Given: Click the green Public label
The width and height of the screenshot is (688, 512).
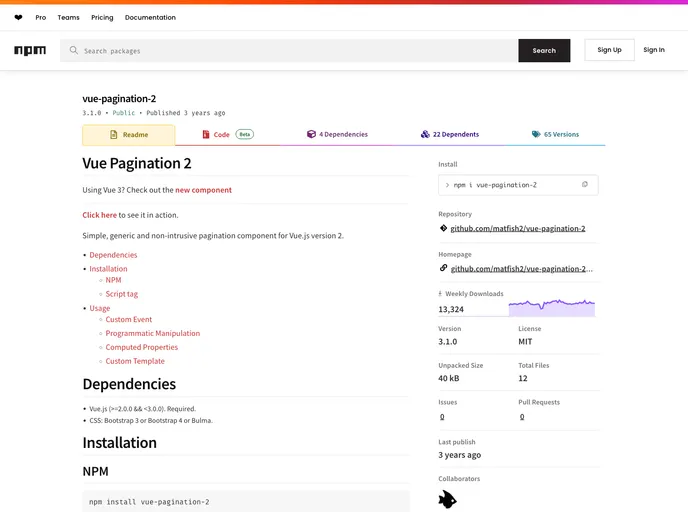Looking at the screenshot, I should [124, 113].
